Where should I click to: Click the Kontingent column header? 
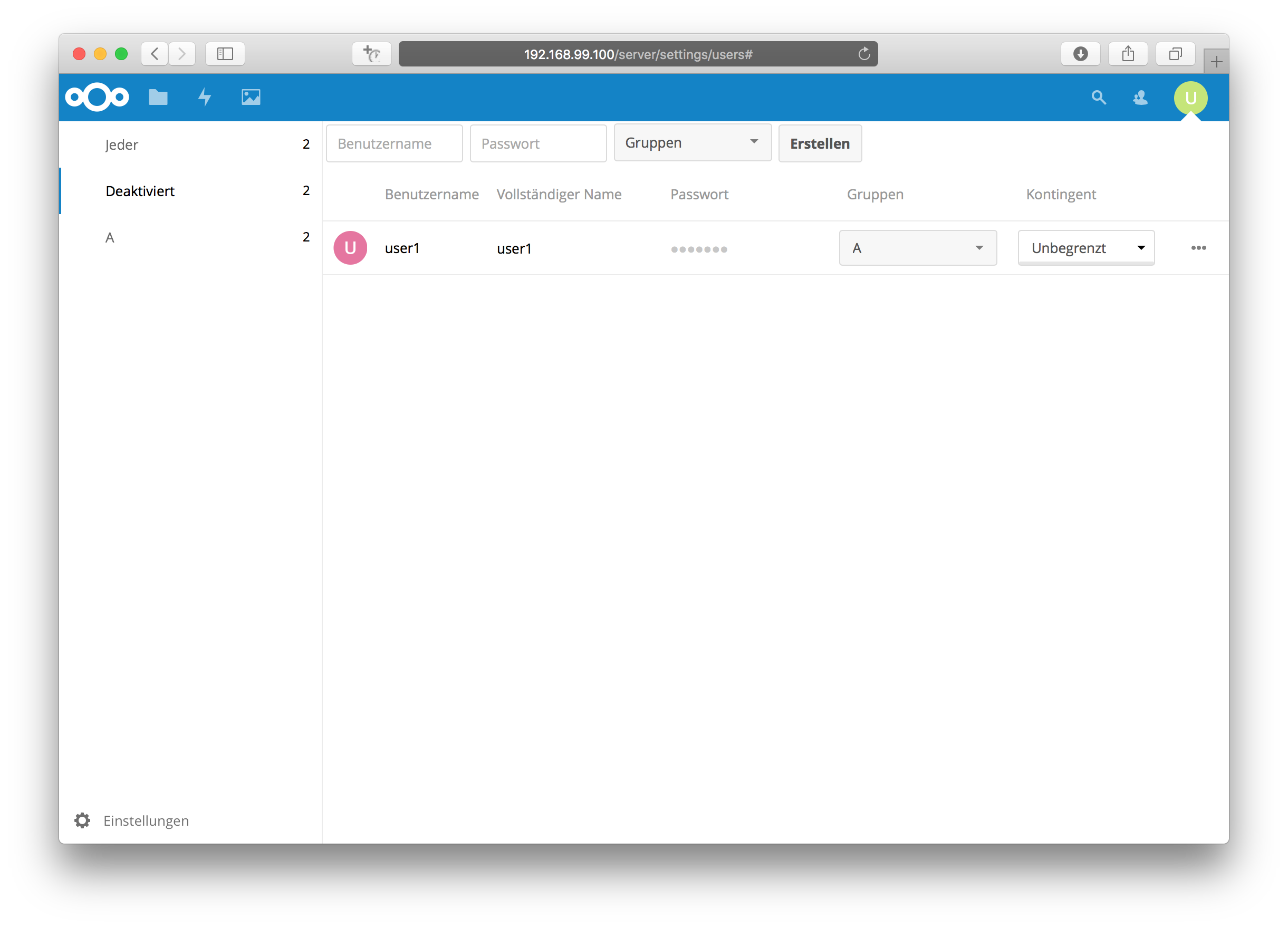(x=1060, y=194)
